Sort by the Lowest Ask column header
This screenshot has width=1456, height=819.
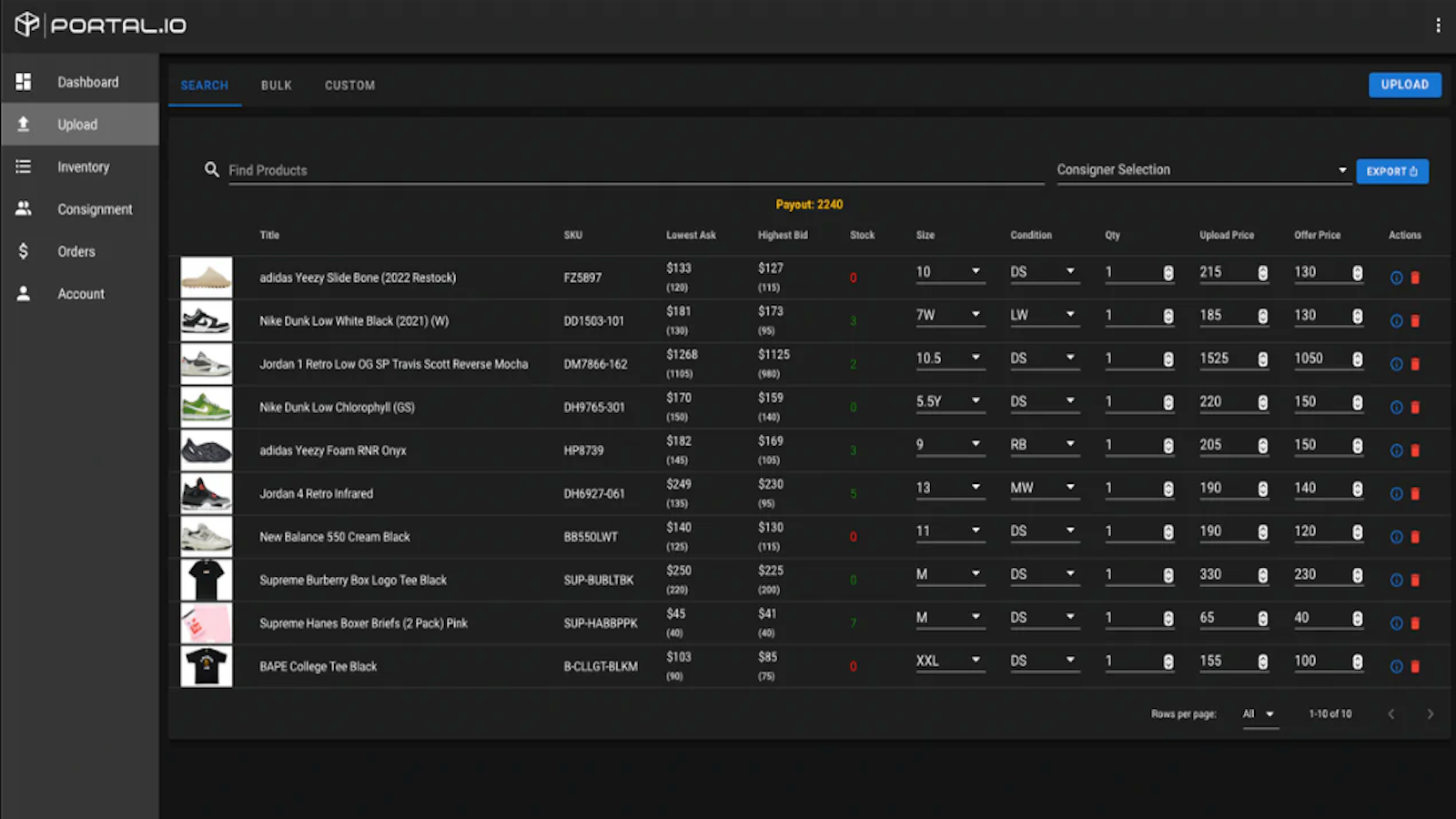[x=691, y=235]
